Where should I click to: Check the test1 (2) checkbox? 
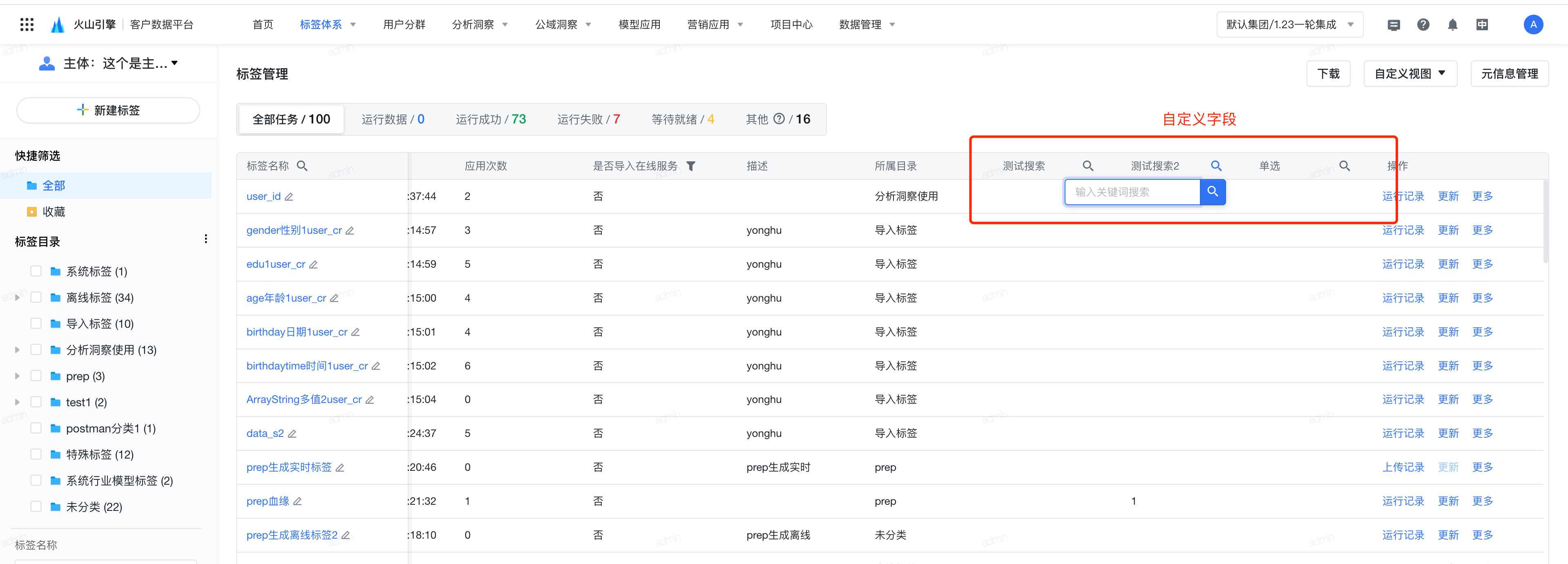coord(36,402)
